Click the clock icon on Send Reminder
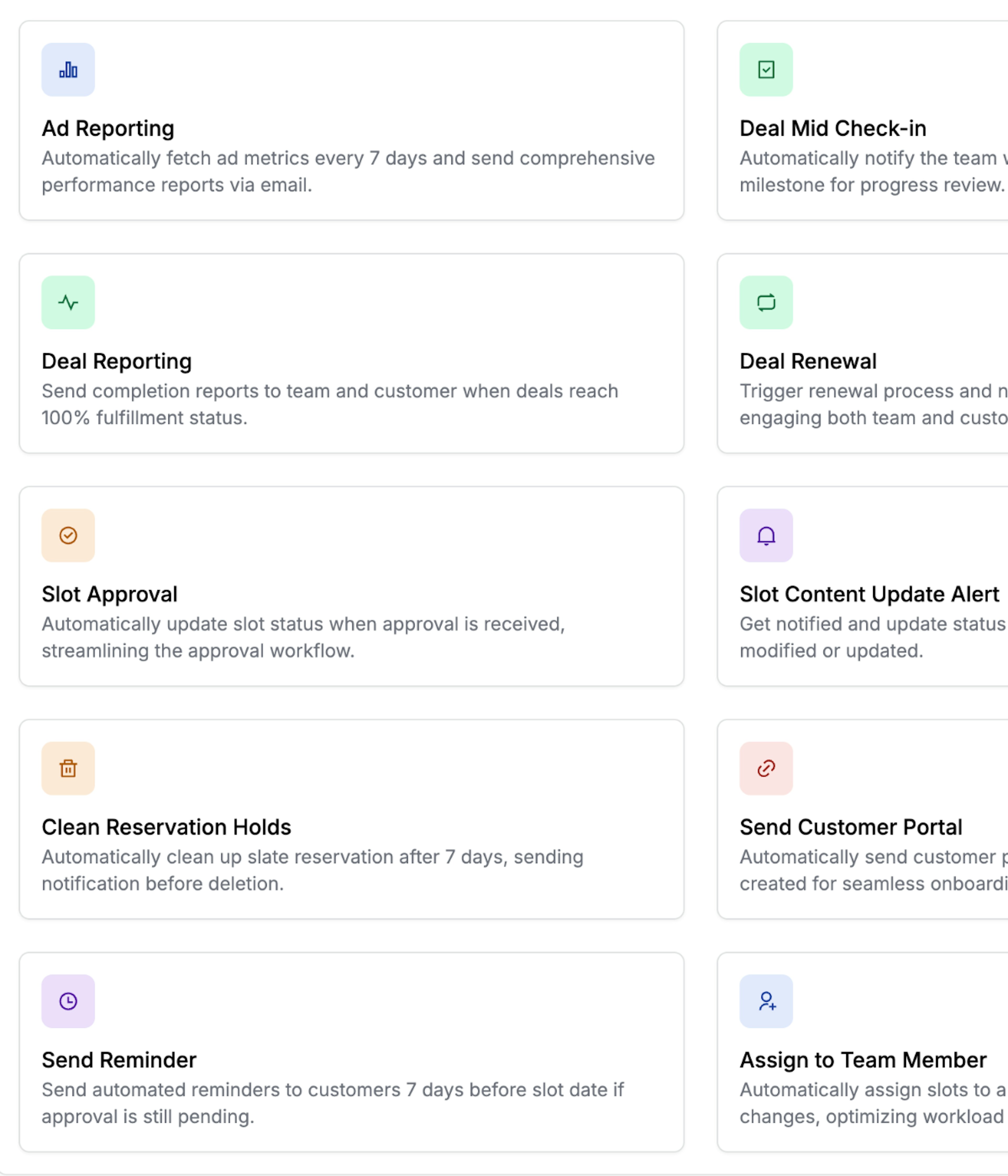Viewport: 1008px width, 1176px height. (x=68, y=1001)
